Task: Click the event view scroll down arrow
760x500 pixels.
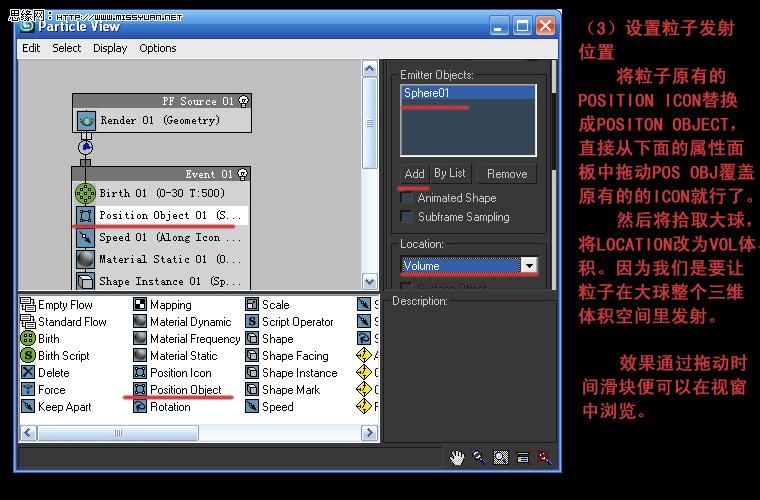Action: 370,281
